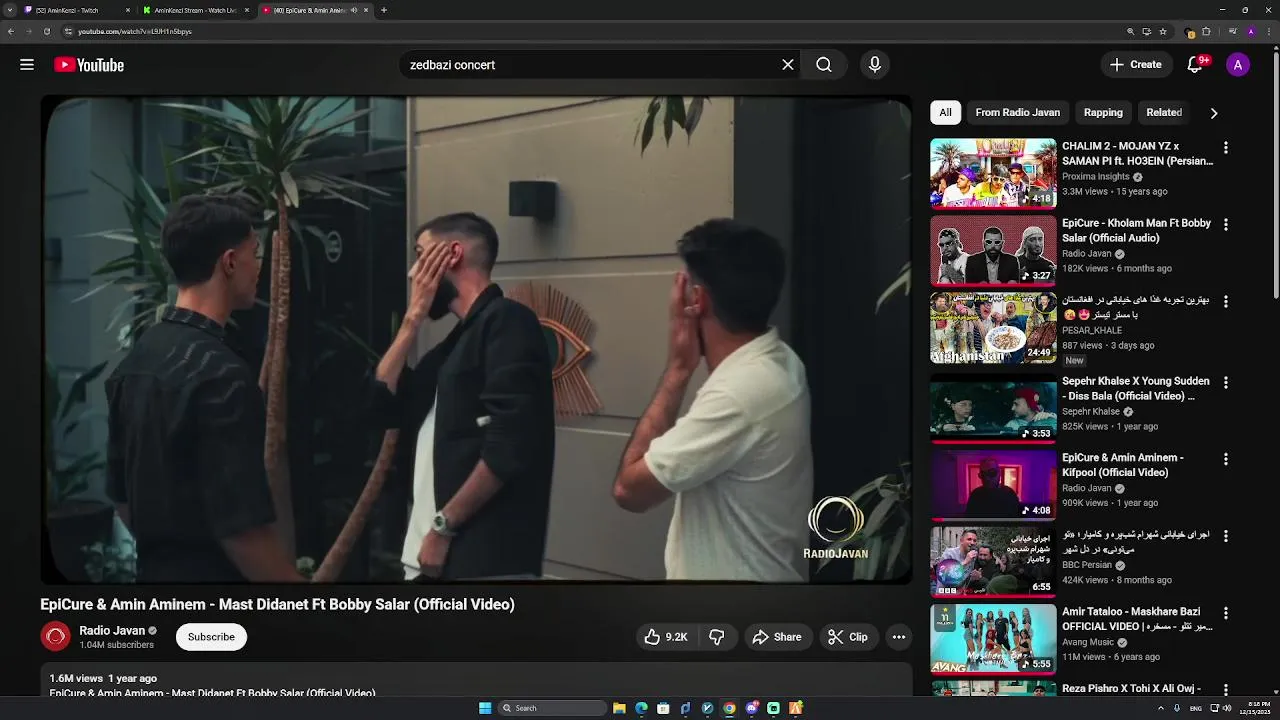Open Chrome from the taskbar

pyautogui.click(x=729, y=708)
